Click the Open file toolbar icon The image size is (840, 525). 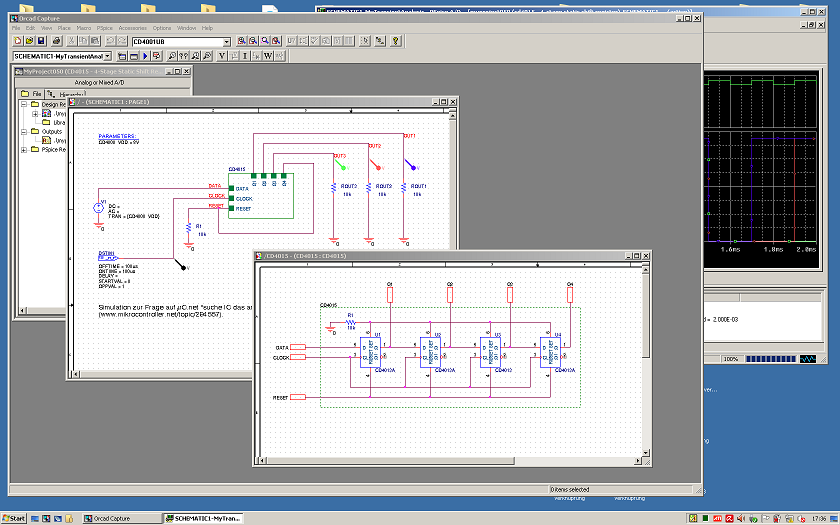(29, 41)
